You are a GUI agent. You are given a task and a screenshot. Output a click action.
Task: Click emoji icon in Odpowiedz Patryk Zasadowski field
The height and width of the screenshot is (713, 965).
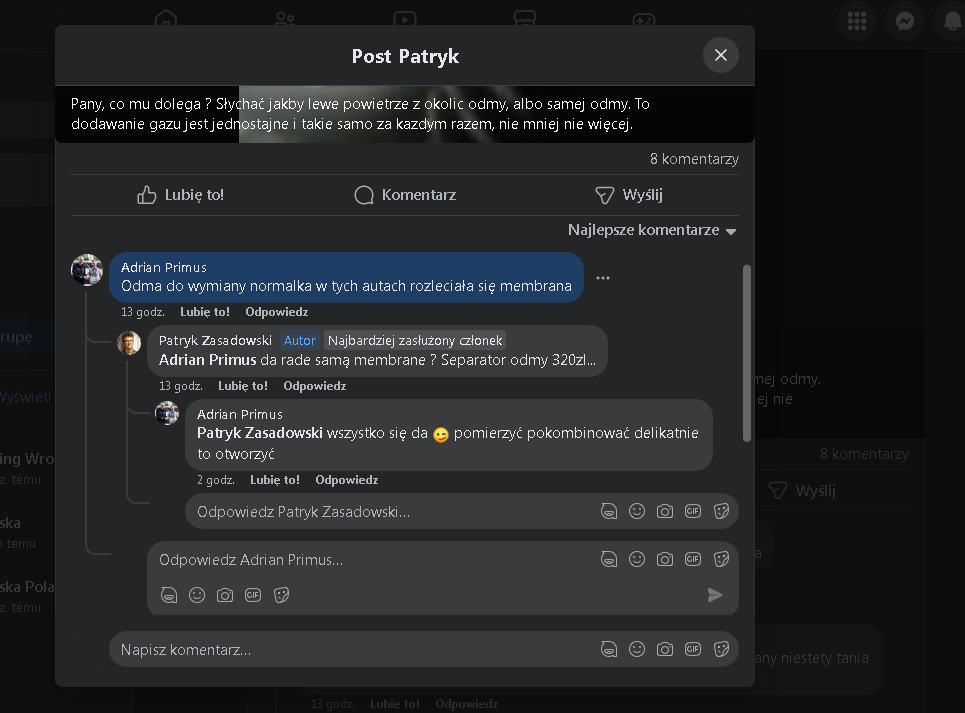point(637,511)
